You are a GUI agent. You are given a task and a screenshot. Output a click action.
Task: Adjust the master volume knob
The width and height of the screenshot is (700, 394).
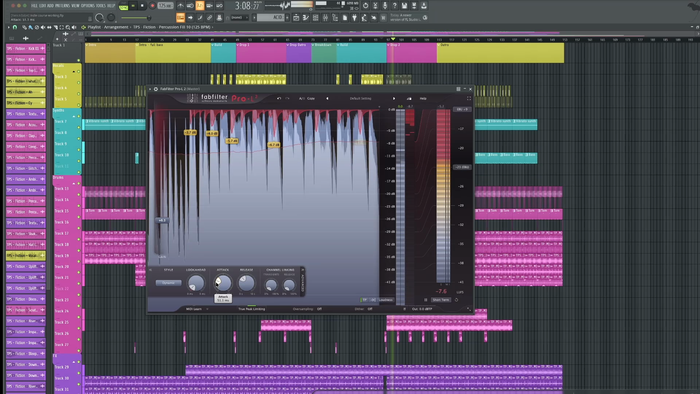click(99, 18)
